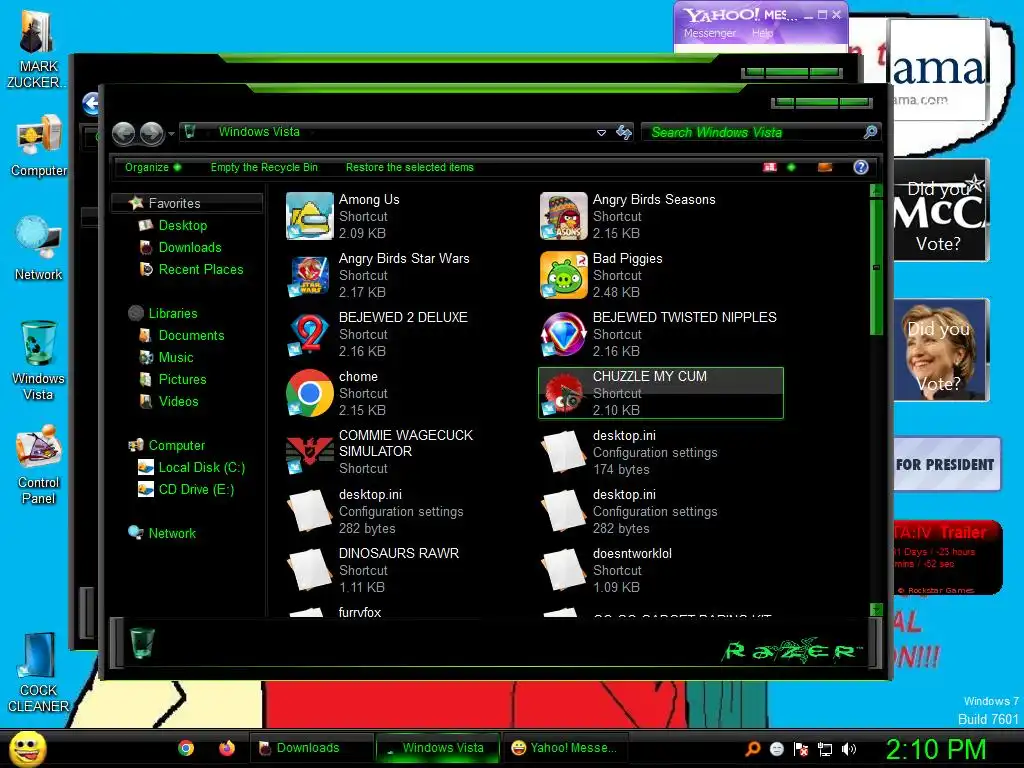This screenshot has height=768, width=1024.
Task: Select the COMMIE WAGECUCK SIMULATOR icon
Action: [x=310, y=452]
